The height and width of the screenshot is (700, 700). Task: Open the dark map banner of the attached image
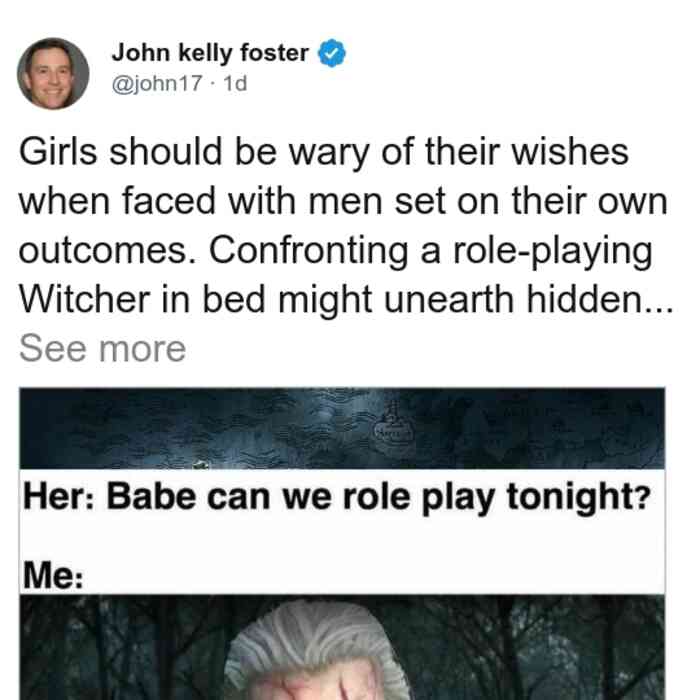(342, 429)
